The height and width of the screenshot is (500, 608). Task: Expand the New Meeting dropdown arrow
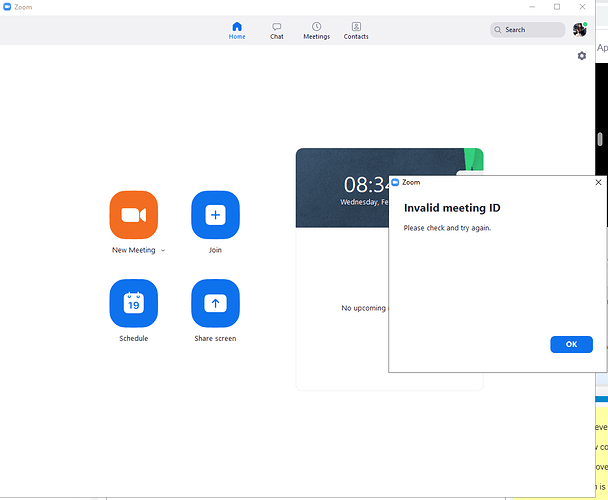point(163,250)
